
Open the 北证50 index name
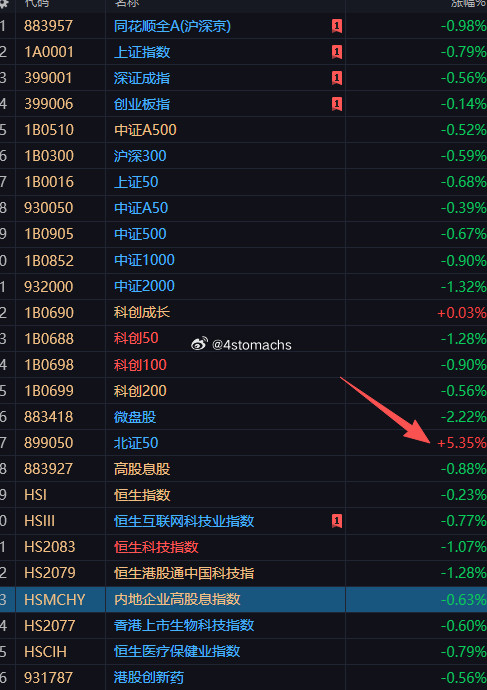136,443
